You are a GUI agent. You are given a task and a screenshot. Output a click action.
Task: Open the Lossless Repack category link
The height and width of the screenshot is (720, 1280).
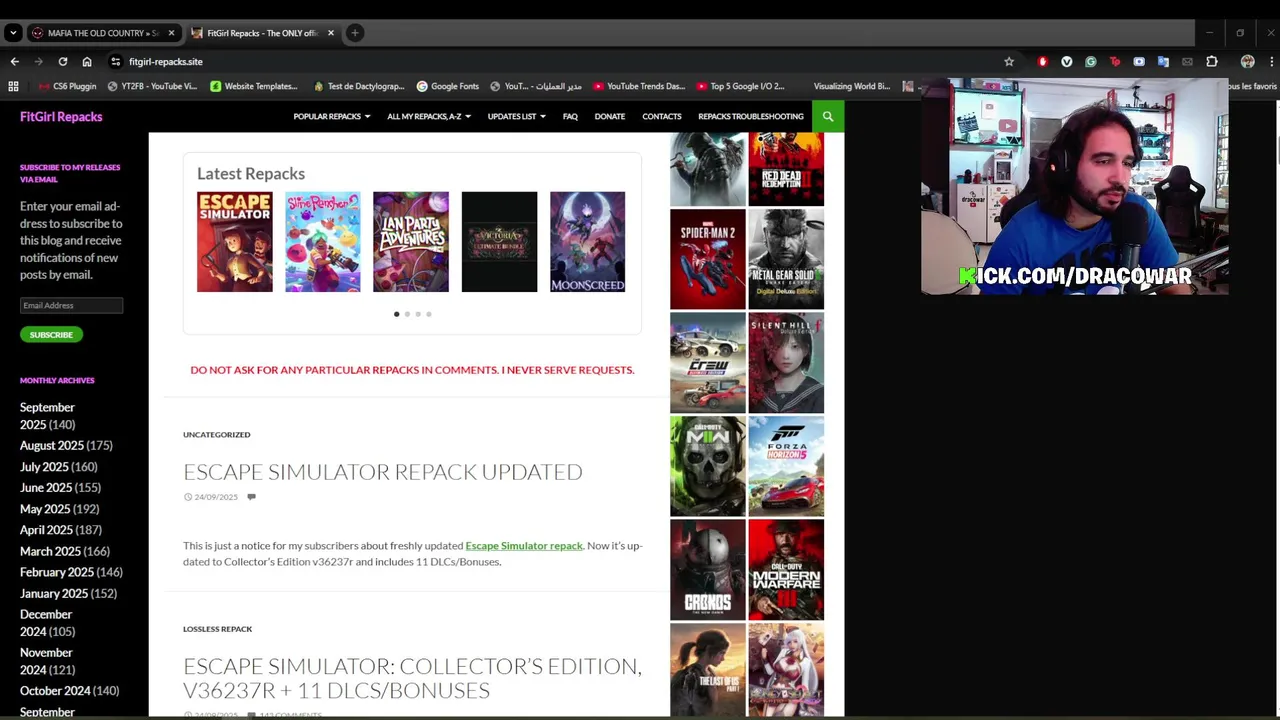(x=217, y=629)
